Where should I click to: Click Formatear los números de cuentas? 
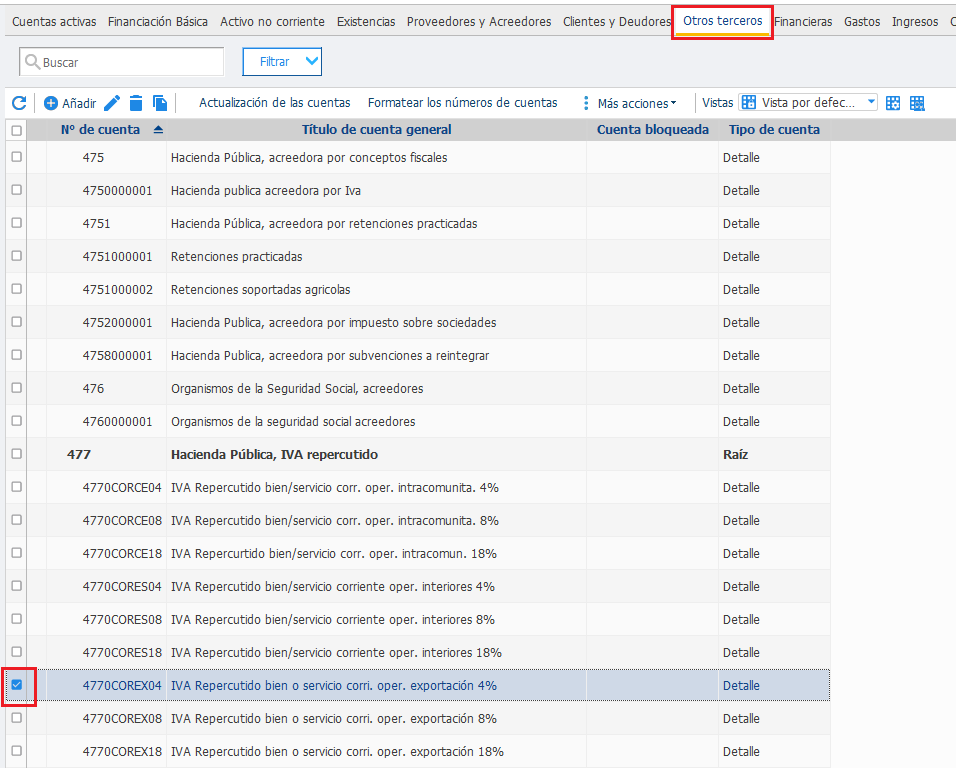tap(463, 103)
